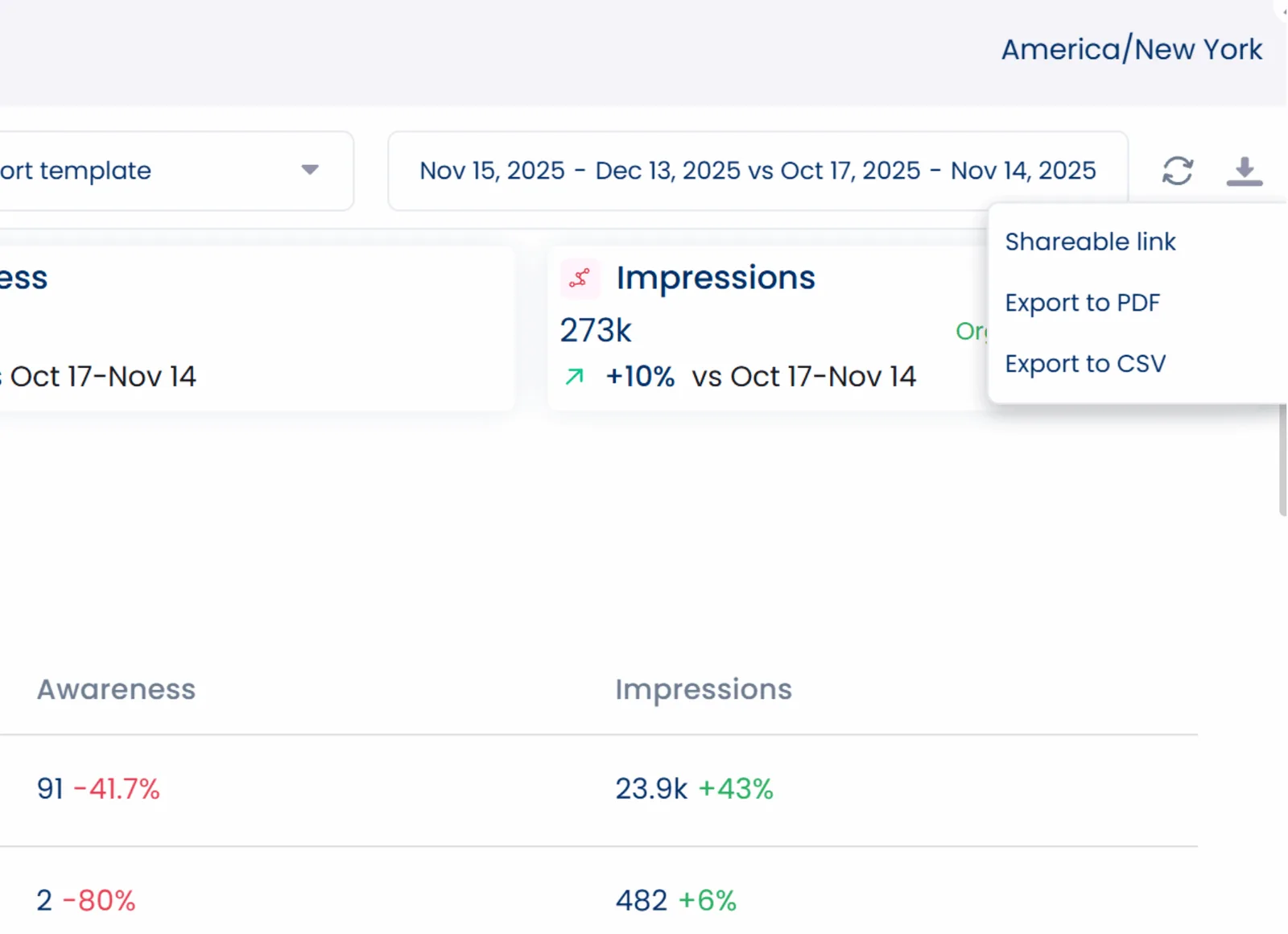Open the report template dropdown arrow
Viewport: 1288px width, 934px height.
(310, 170)
